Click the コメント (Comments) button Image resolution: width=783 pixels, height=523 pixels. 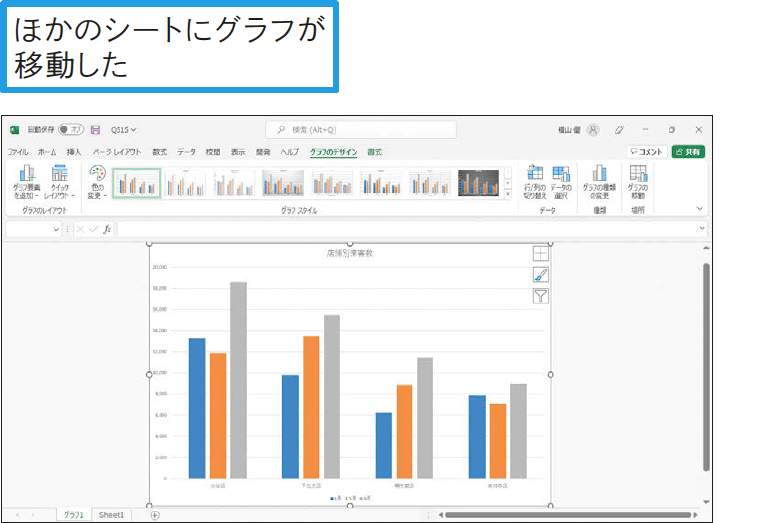pyautogui.click(x=647, y=152)
